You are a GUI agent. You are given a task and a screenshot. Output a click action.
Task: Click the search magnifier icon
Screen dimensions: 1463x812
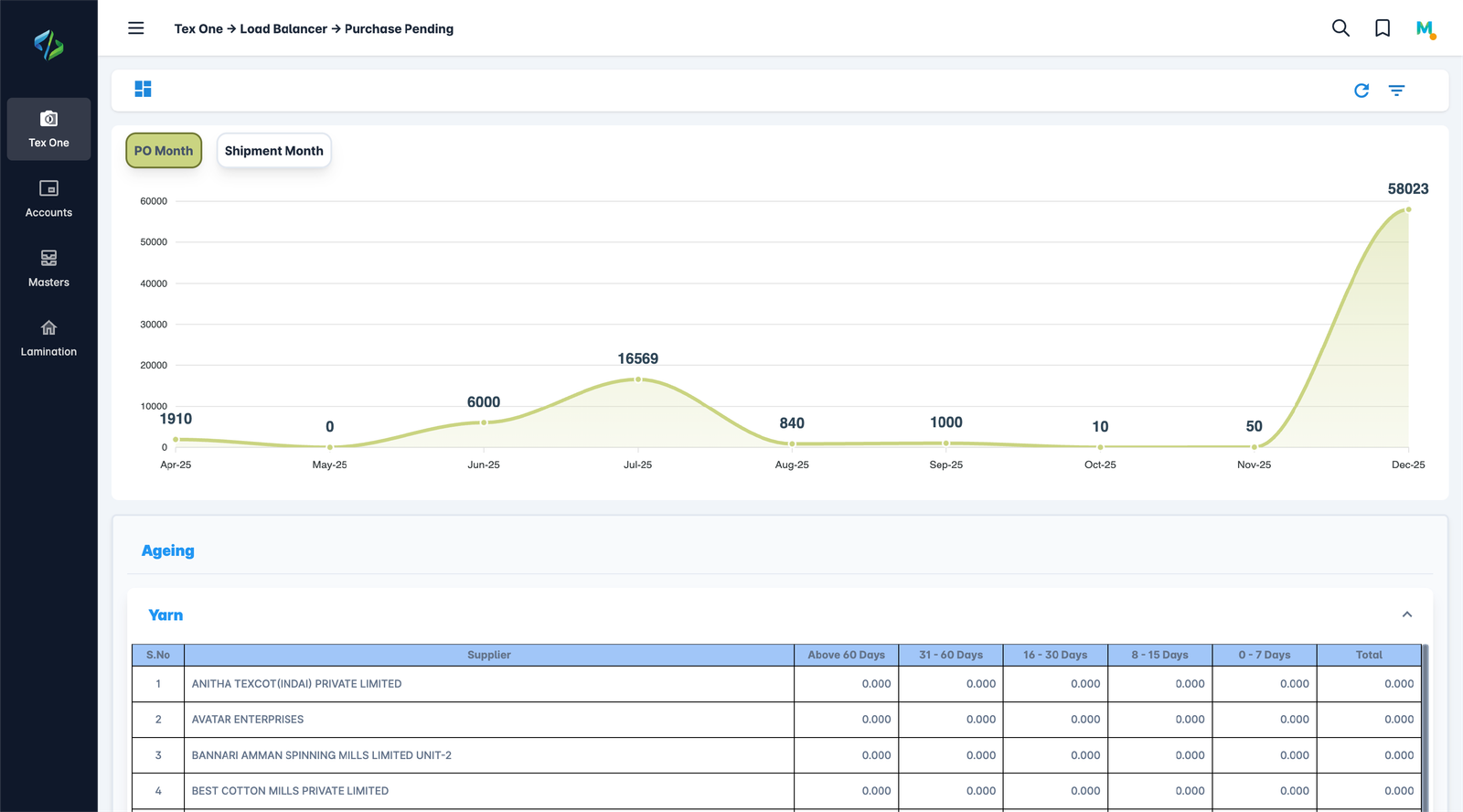tap(1340, 28)
